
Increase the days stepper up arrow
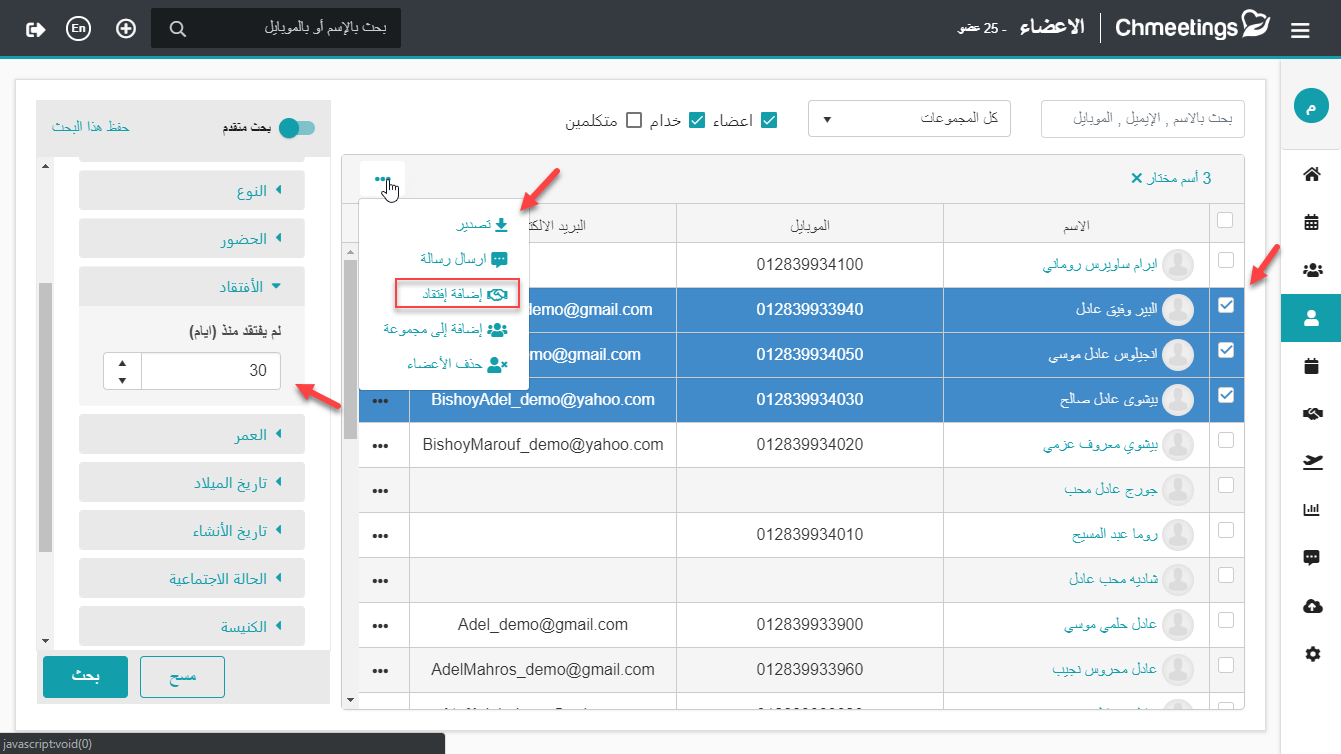pos(122,363)
